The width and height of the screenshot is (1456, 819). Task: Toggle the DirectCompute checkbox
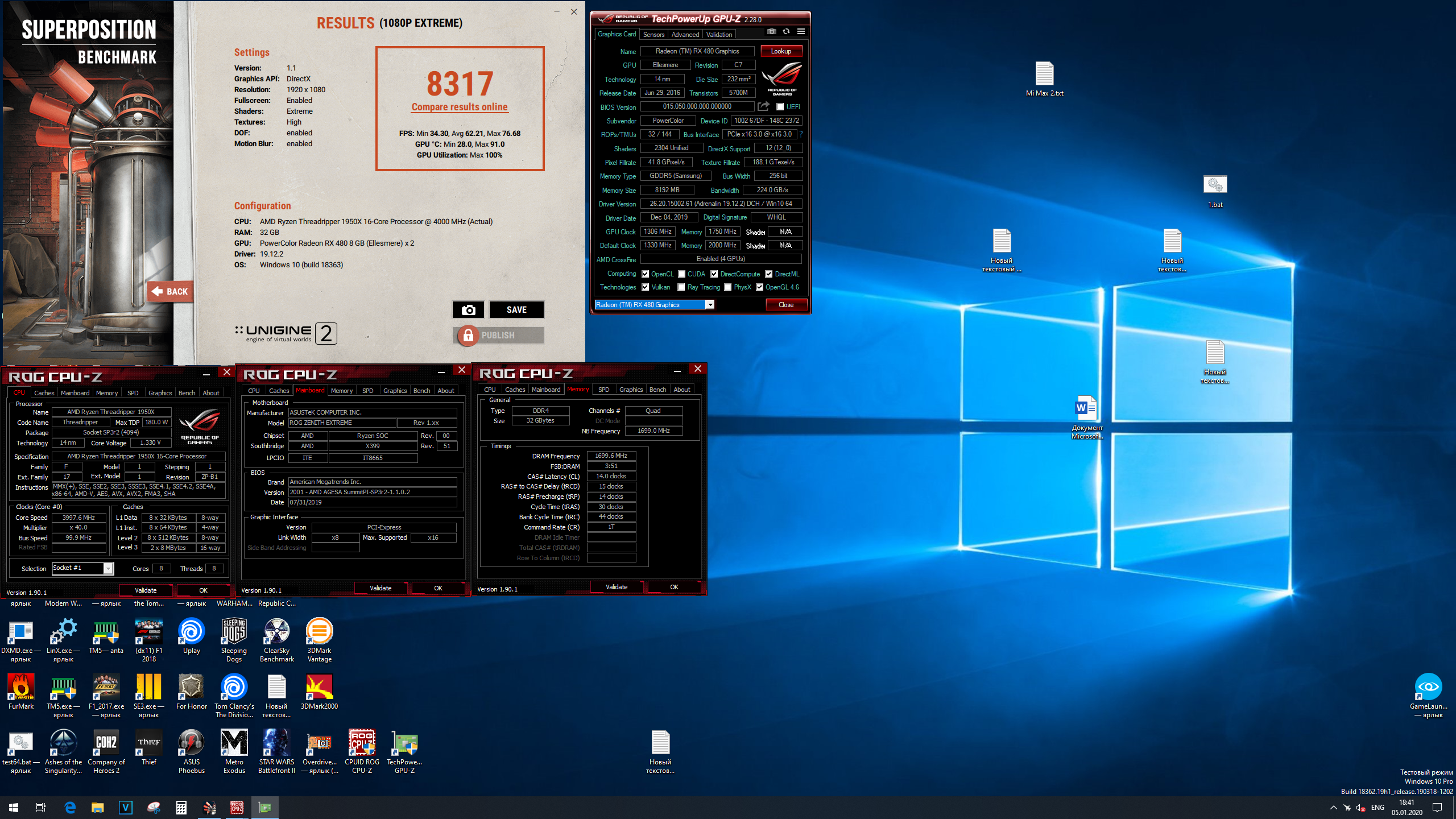714,274
